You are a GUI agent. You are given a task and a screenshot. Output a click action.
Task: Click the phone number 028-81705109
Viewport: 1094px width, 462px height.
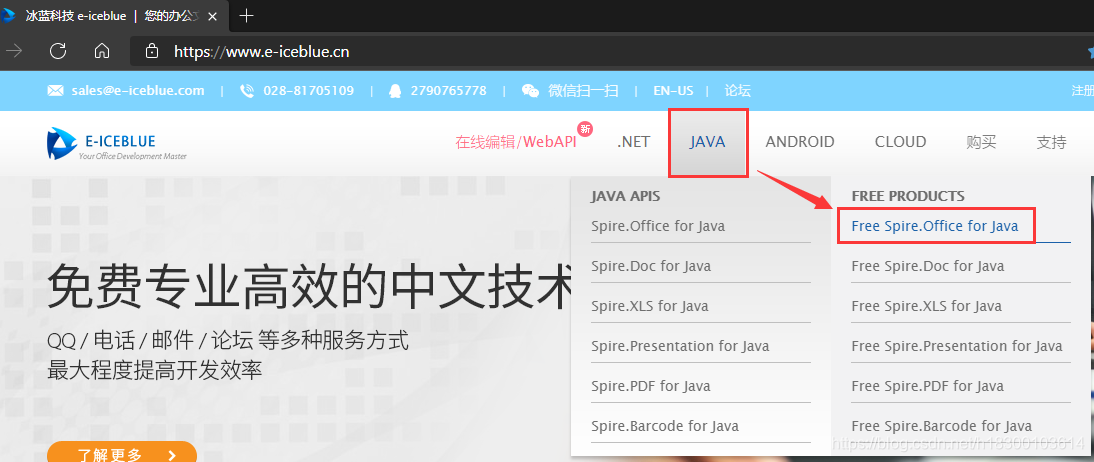point(308,91)
